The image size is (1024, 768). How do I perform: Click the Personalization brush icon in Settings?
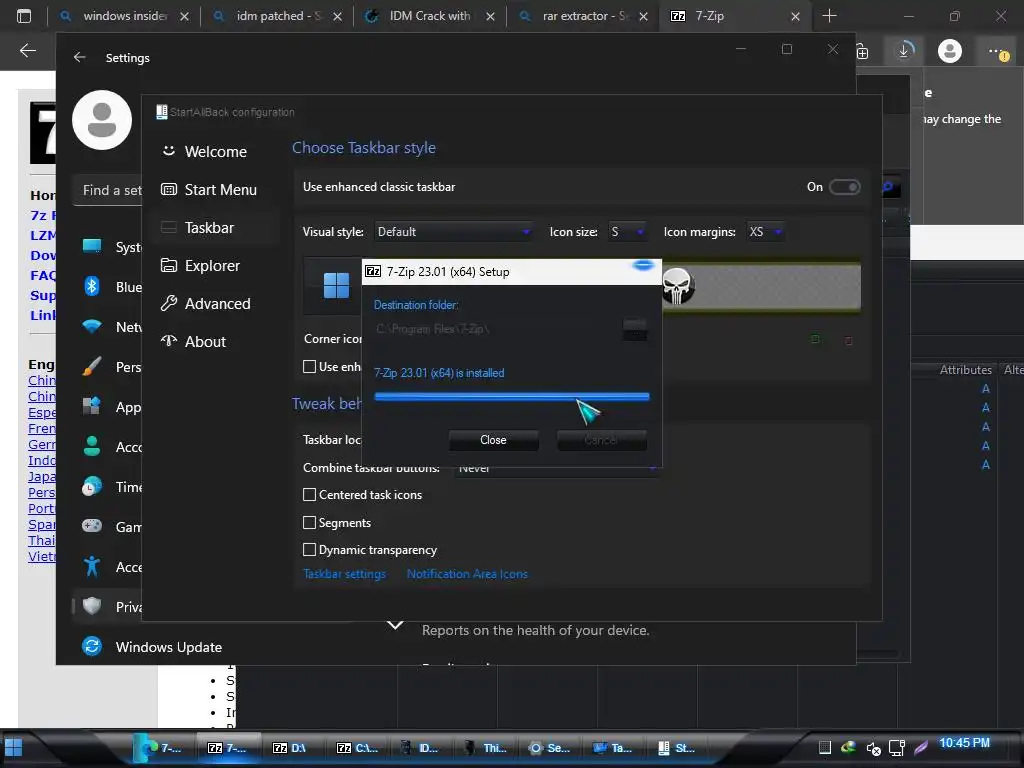click(91, 366)
